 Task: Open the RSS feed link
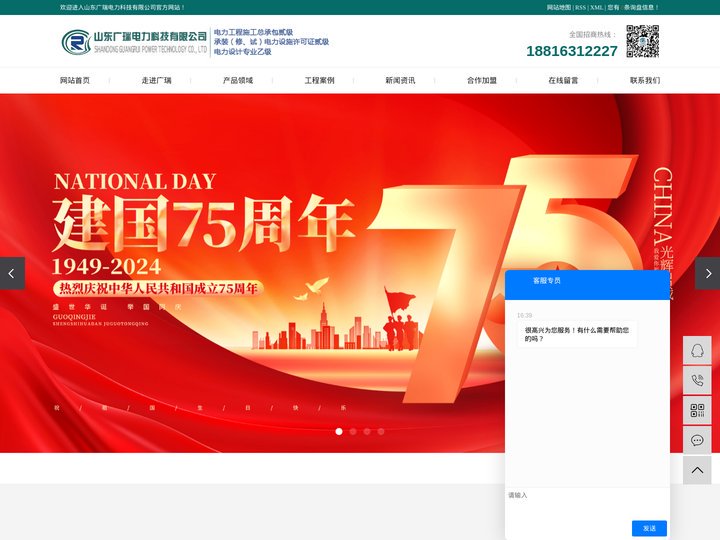(x=580, y=7)
